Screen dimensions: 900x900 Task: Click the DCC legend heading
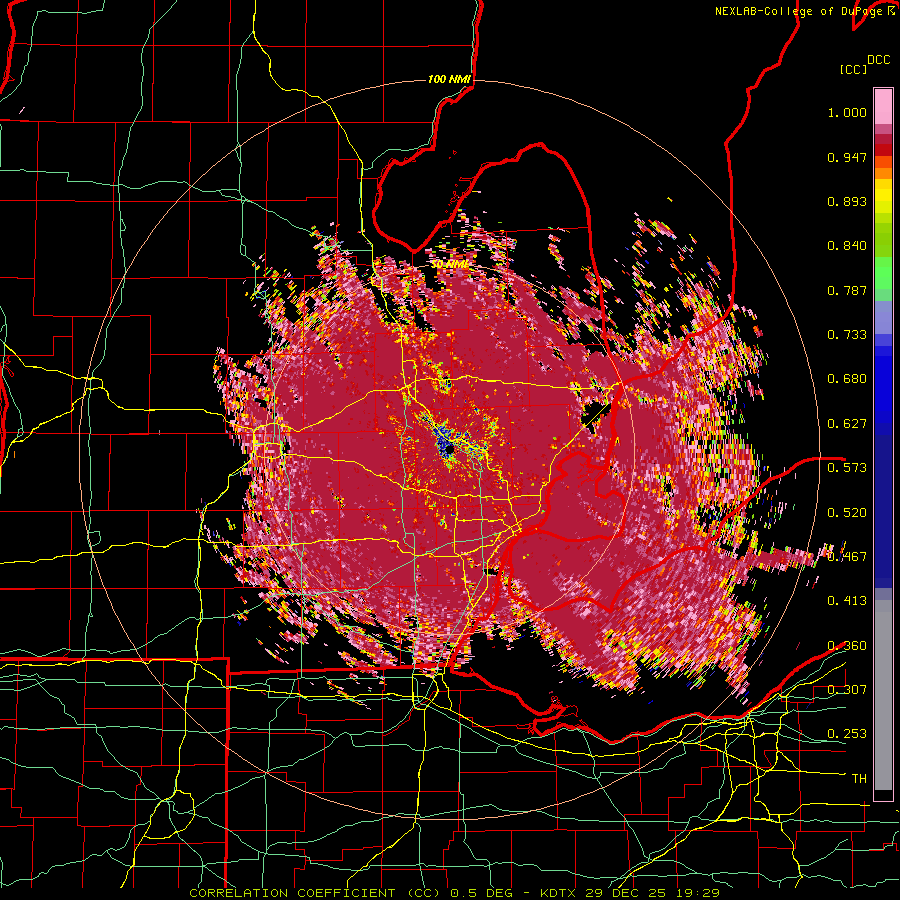click(x=878, y=60)
